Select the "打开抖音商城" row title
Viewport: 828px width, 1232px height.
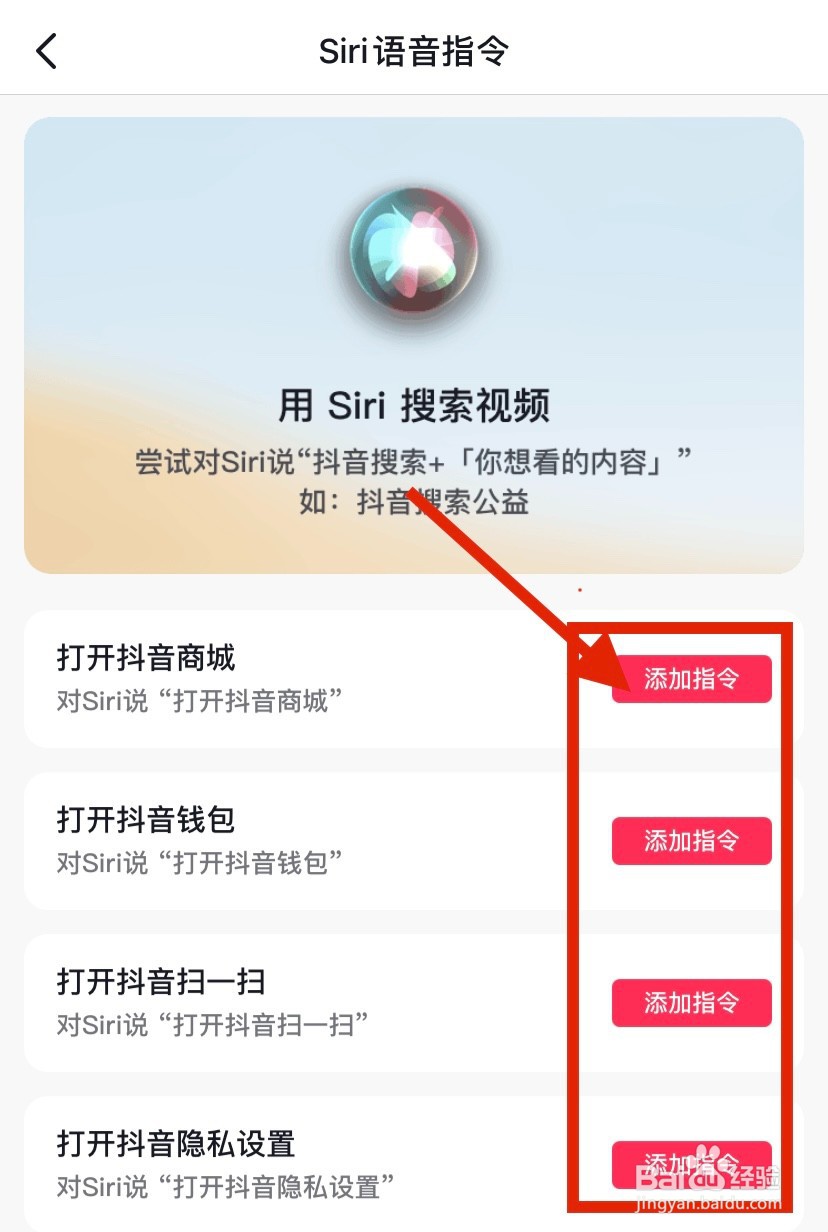point(146,658)
